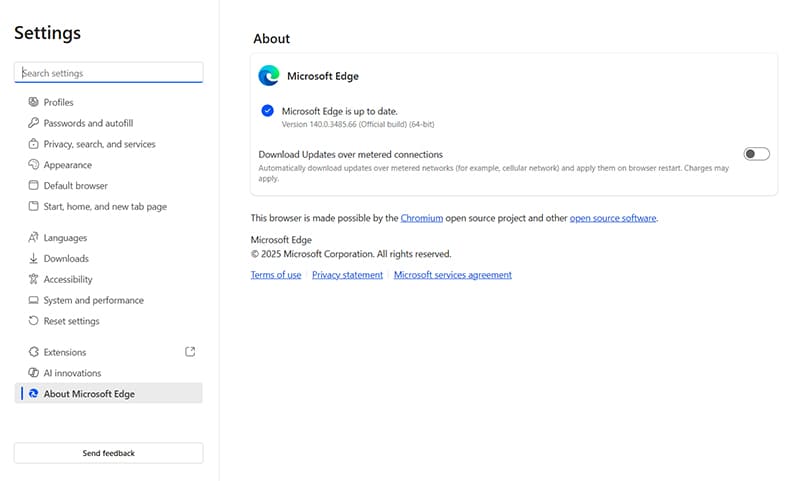The height and width of the screenshot is (481, 800).
Task: Click the Downloads arrow icon
Action: (33, 259)
